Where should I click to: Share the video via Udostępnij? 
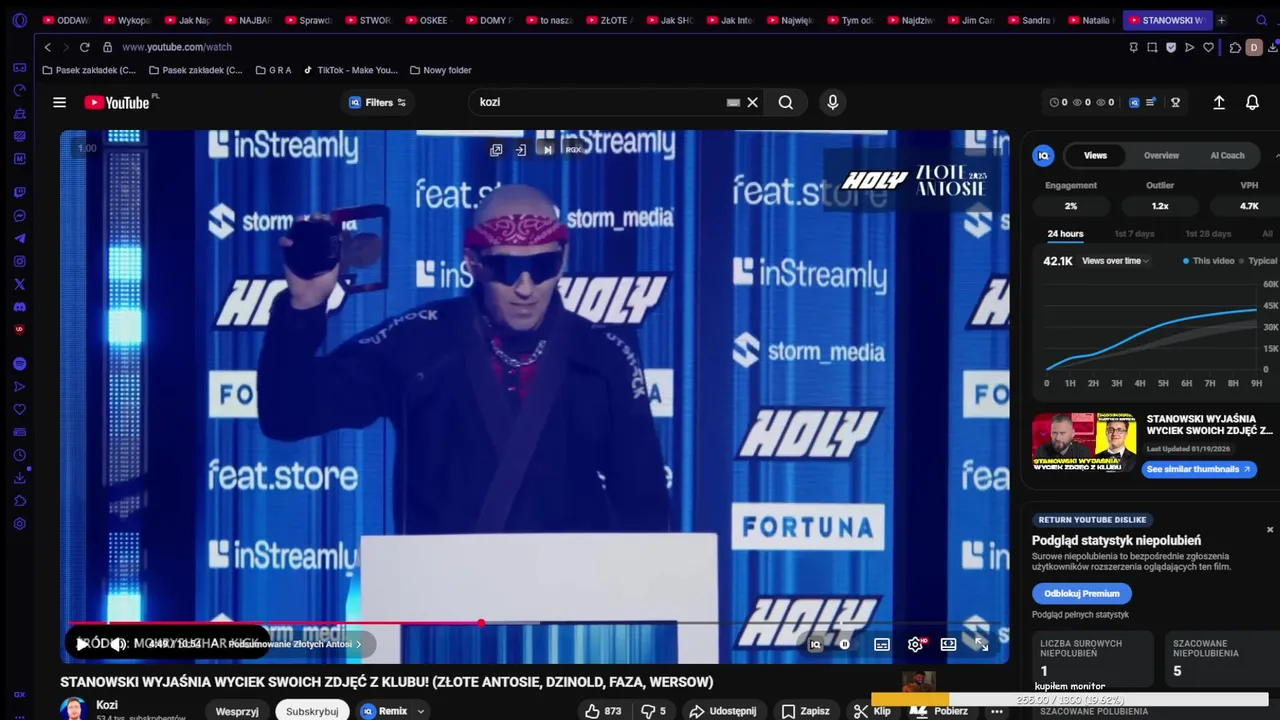point(722,711)
